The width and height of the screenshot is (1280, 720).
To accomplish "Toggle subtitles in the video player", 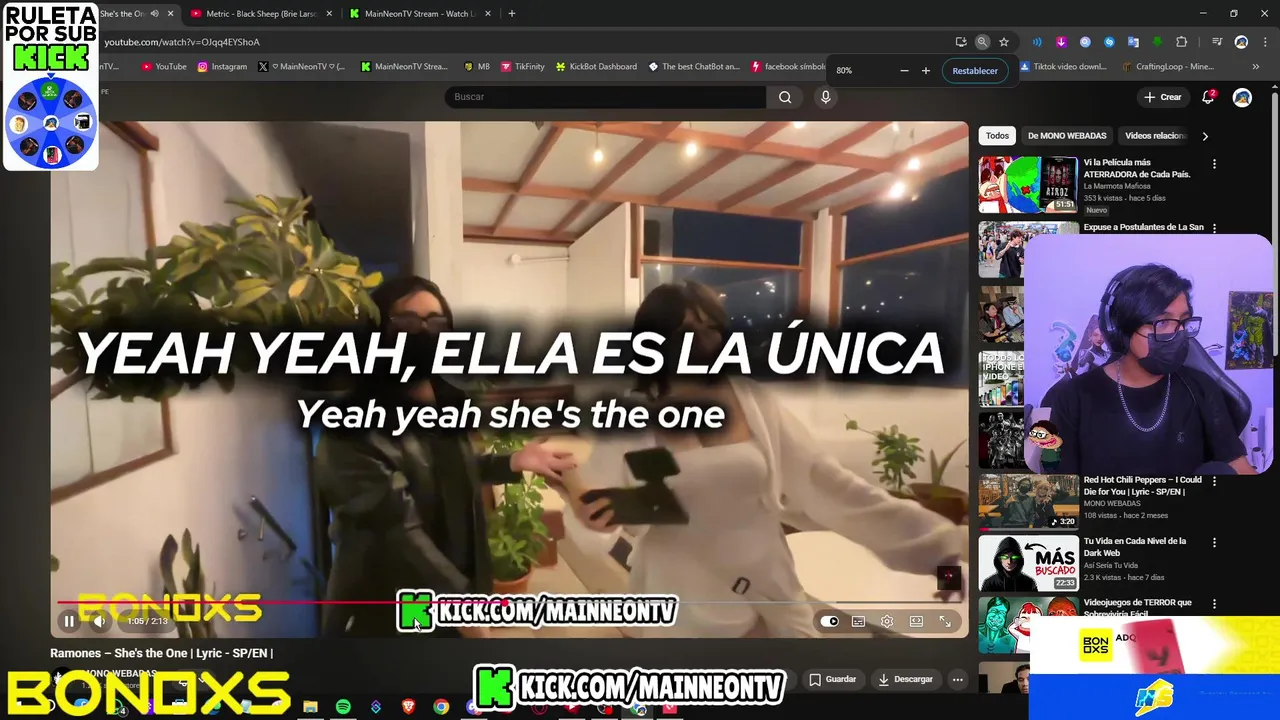I will click(858, 621).
